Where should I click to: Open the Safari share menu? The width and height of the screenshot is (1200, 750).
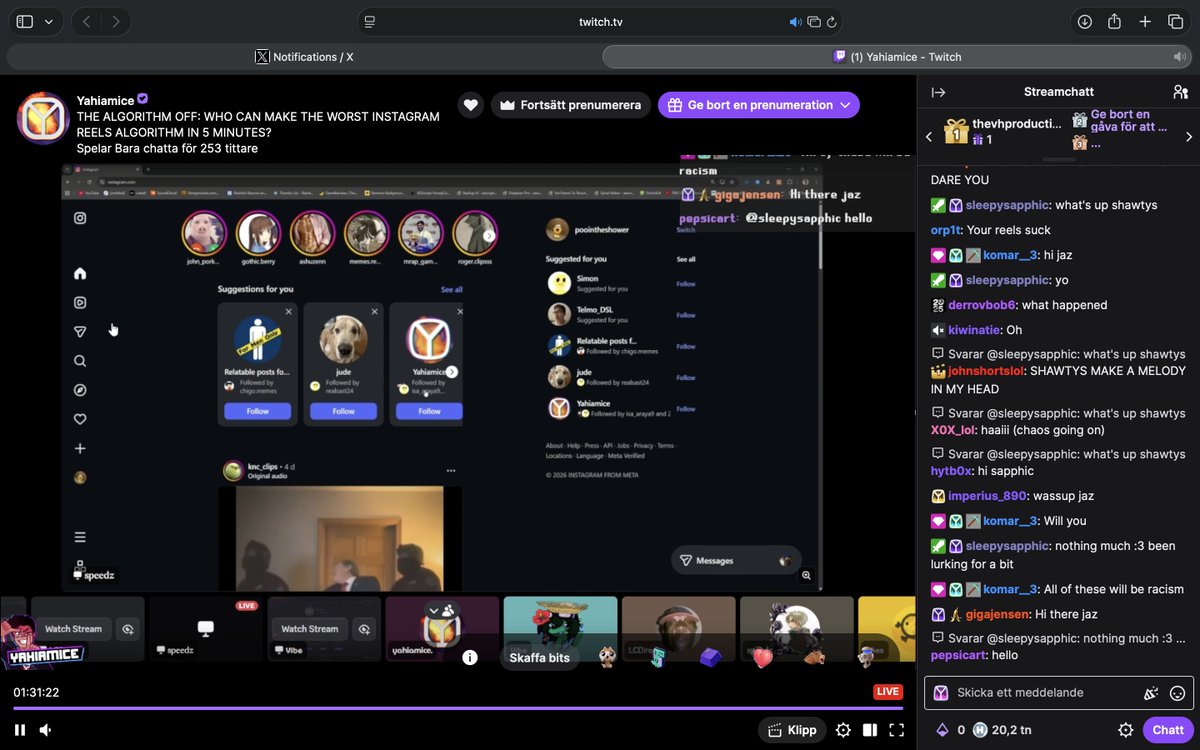[x=1115, y=21]
